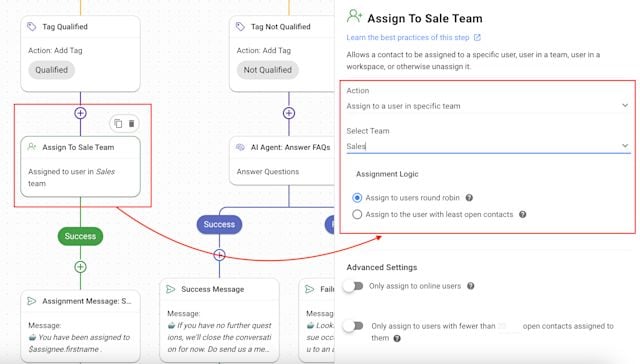Click the send icon on Success Message step
The width and height of the screenshot is (640, 364).
click(171, 289)
